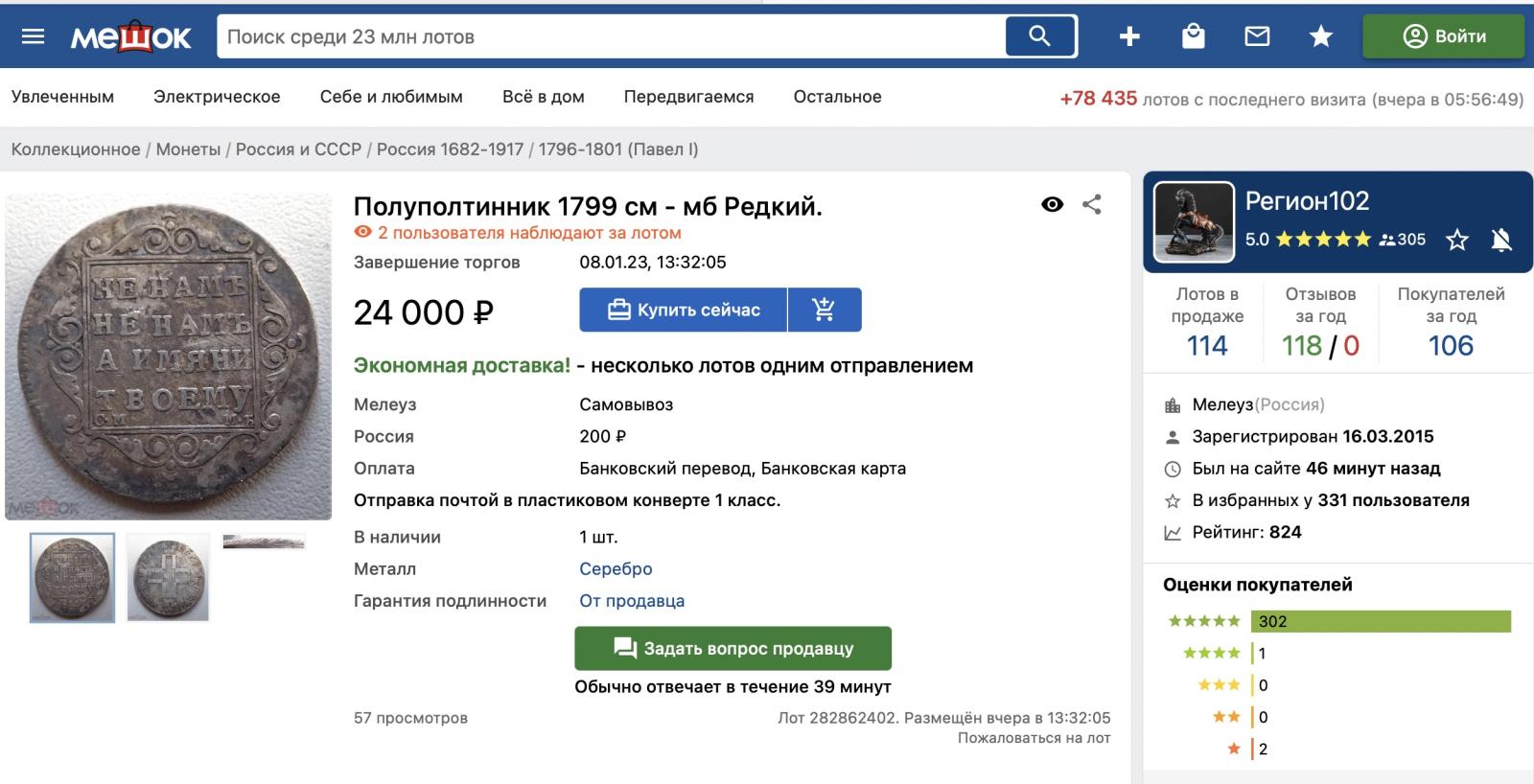Click the plus icon to add lot
Image resolution: width=1534 pixels, height=784 pixels.
1129,36
